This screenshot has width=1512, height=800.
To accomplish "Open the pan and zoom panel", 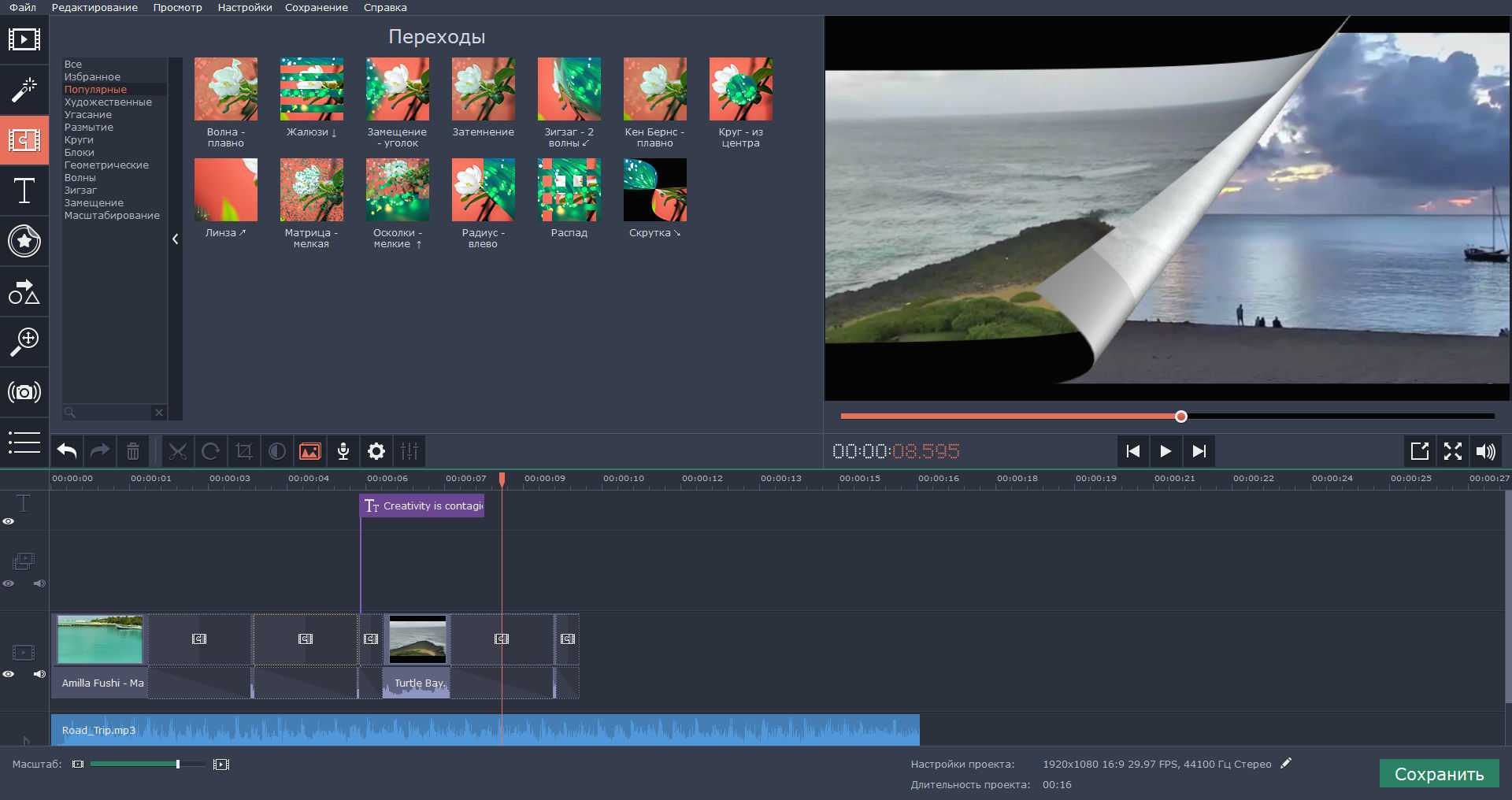I will (24, 342).
